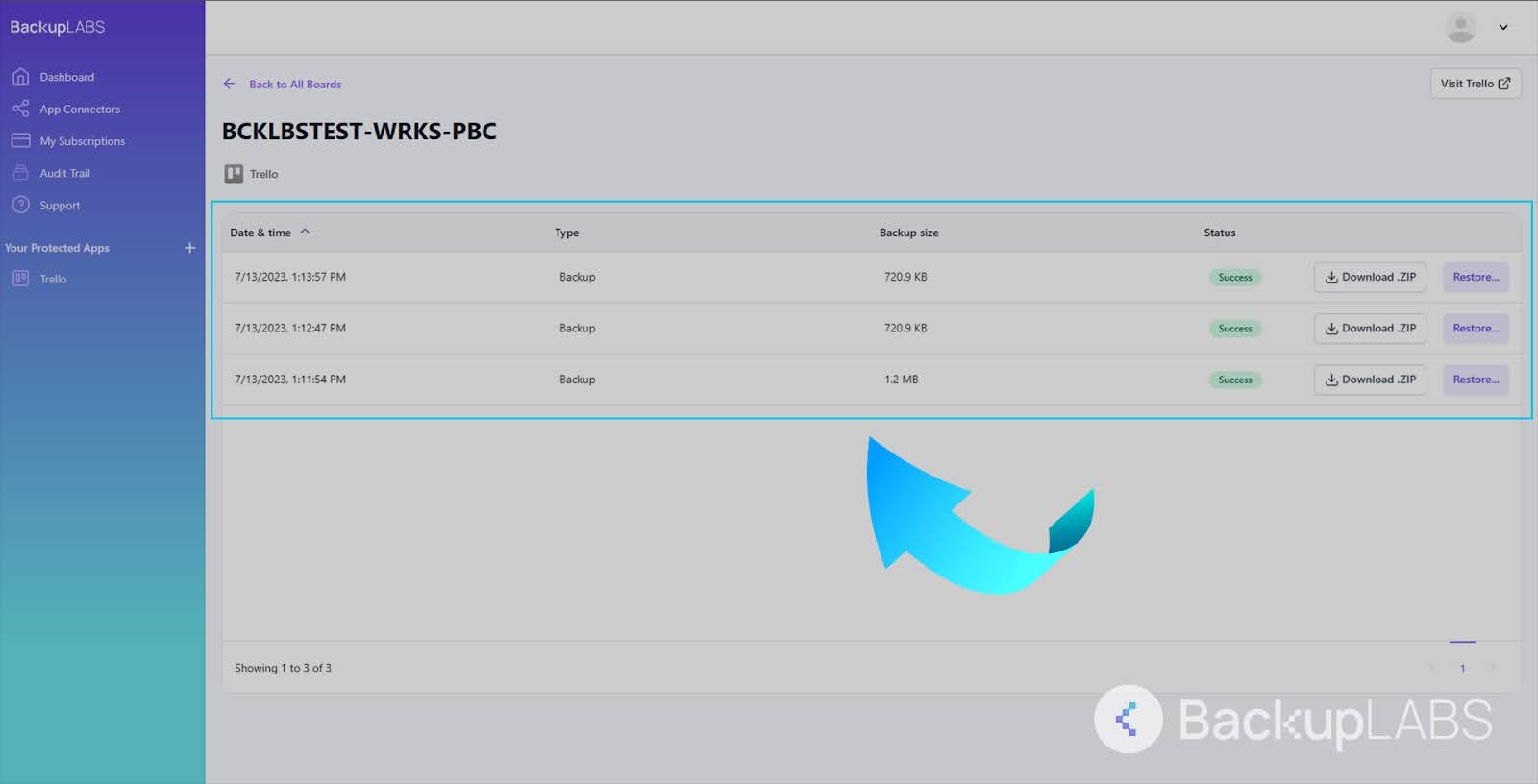Open the Dashboard menu item
1538x784 pixels.
click(67, 77)
